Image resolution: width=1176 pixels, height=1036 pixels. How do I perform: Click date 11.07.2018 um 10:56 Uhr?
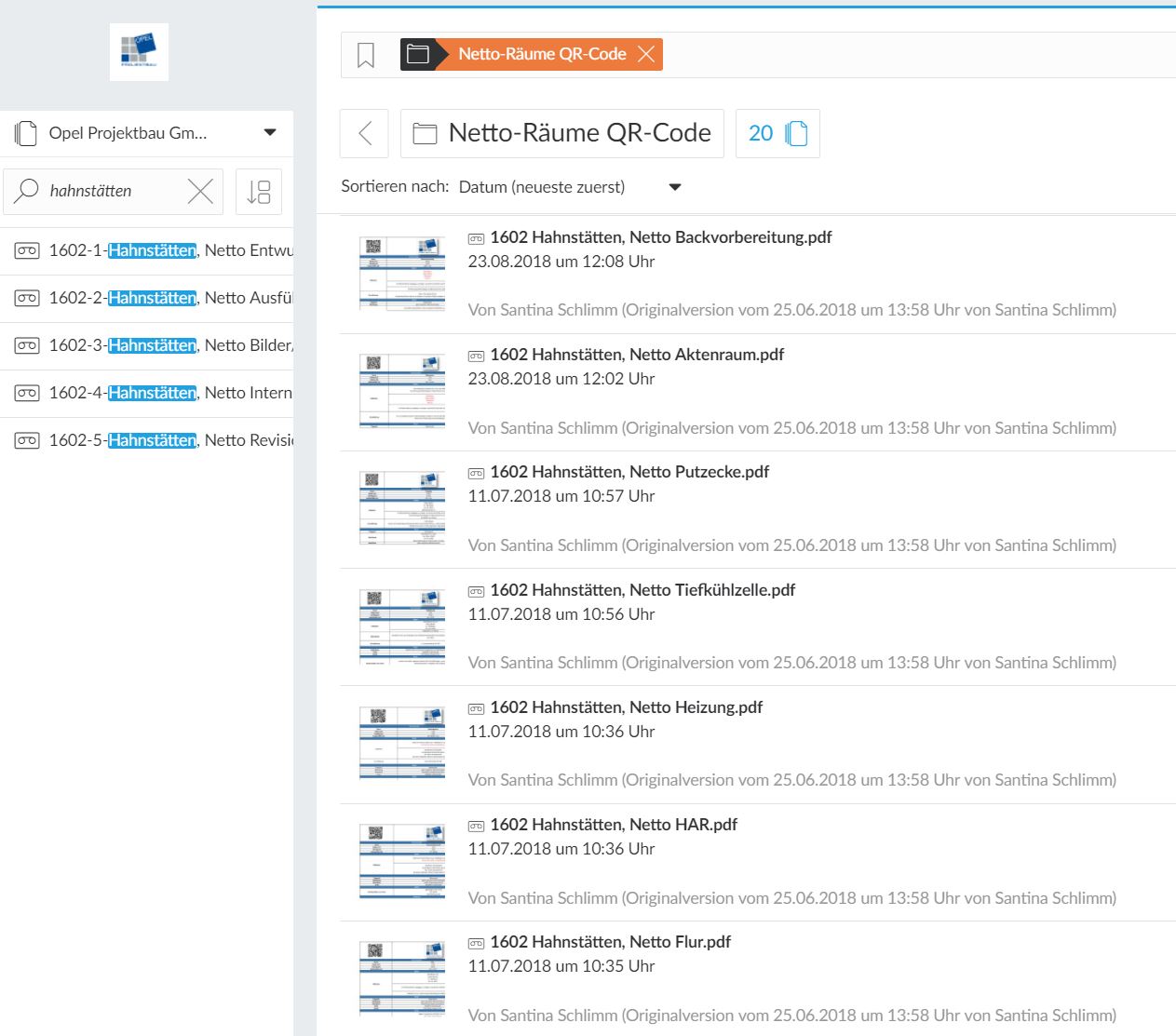click(561, 614)
